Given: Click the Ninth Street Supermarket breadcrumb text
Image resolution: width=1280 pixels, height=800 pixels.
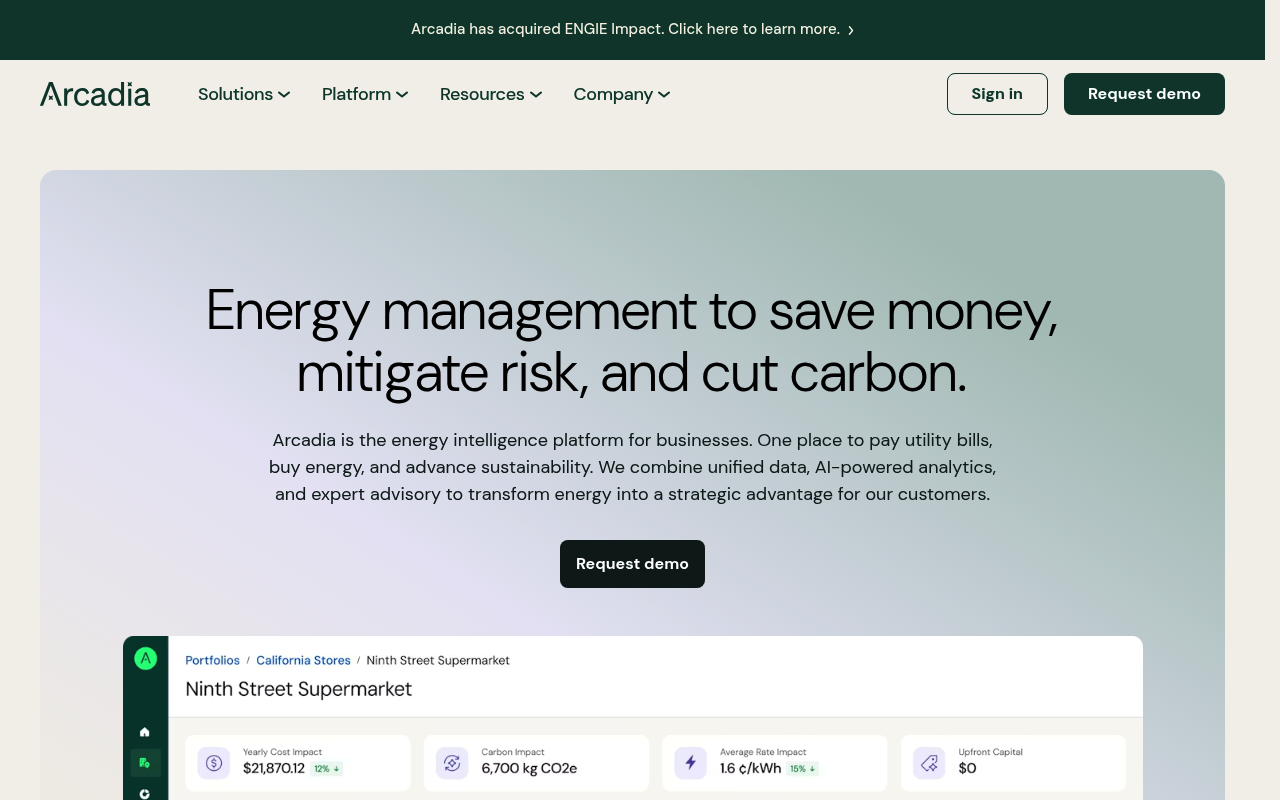Looking at the screenshot, I should click(438, 661).
